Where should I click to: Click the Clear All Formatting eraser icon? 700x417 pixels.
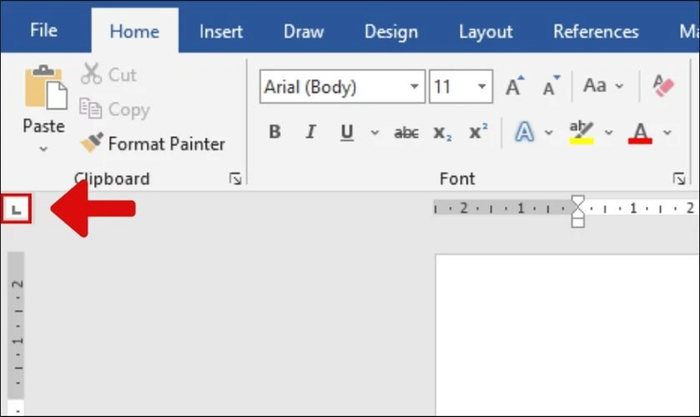point(663,86)
